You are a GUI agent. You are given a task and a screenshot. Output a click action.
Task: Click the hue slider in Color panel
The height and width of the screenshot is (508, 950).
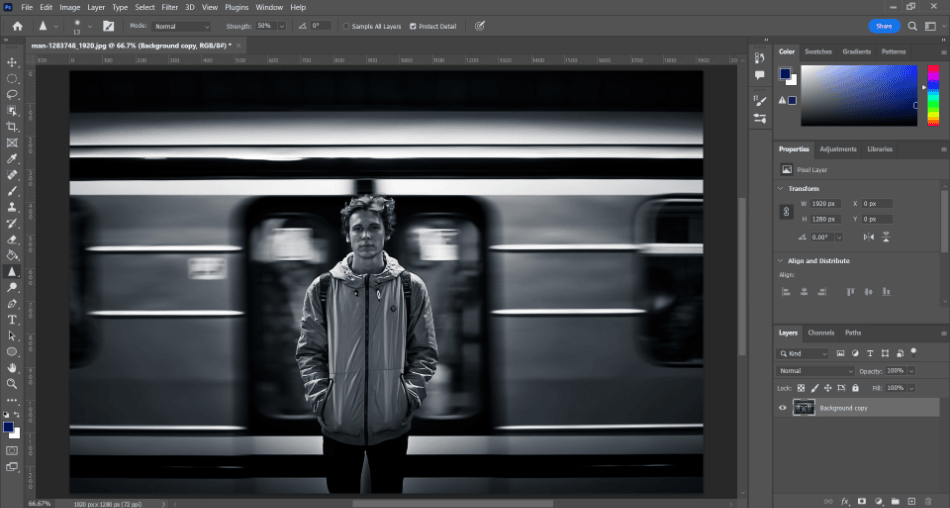click(933, 95)
